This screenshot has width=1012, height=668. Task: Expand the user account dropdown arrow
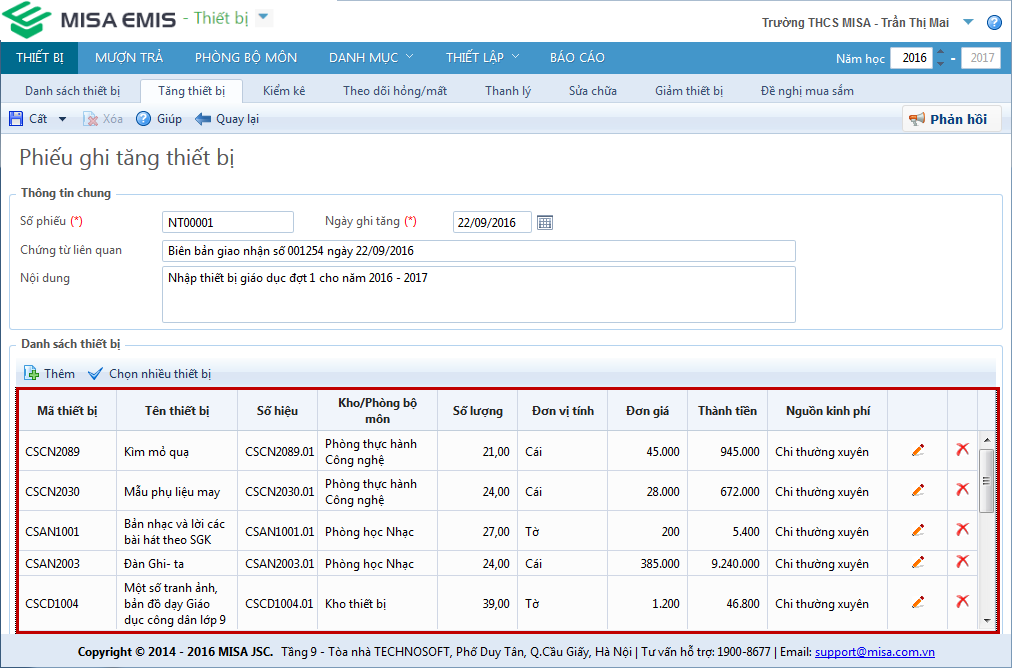tap(968, 22)
